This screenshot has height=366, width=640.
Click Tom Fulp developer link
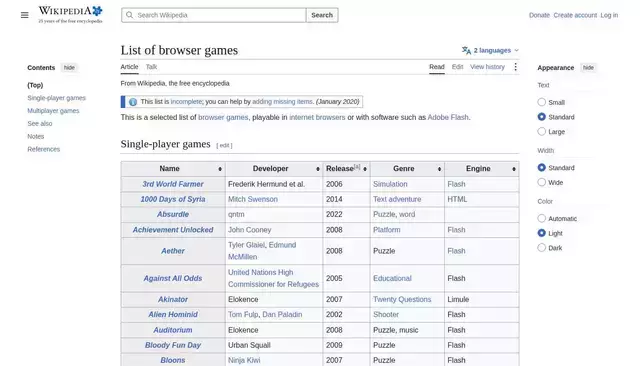pyautogui.click(x=243, y=315)
